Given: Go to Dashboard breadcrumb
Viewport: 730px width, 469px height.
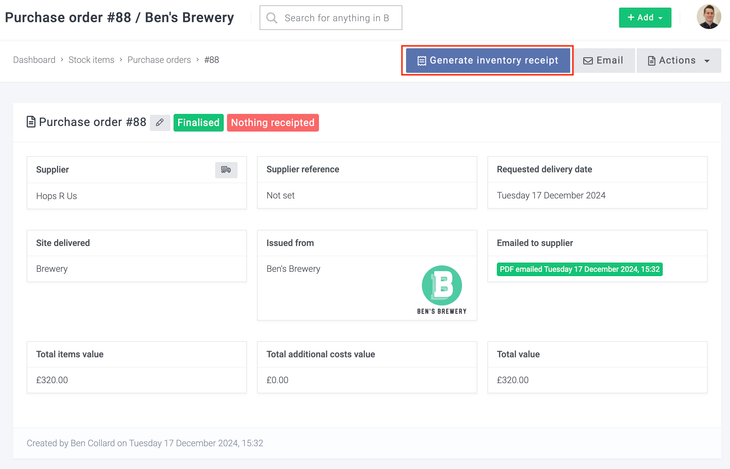Looking at the screenshot, I should (x=34, y=60).
